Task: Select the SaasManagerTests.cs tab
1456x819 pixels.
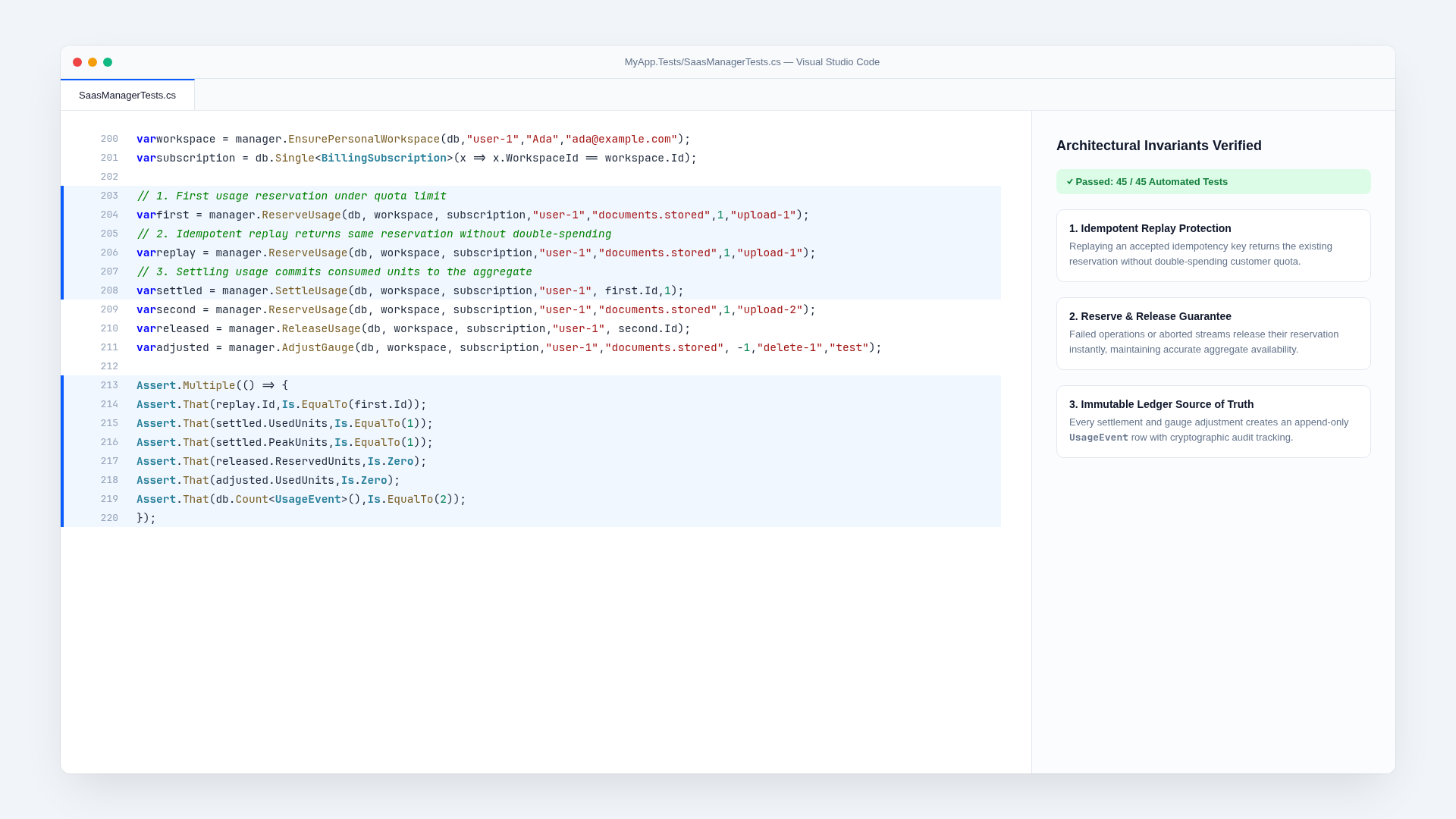Action: click(127, 95)
